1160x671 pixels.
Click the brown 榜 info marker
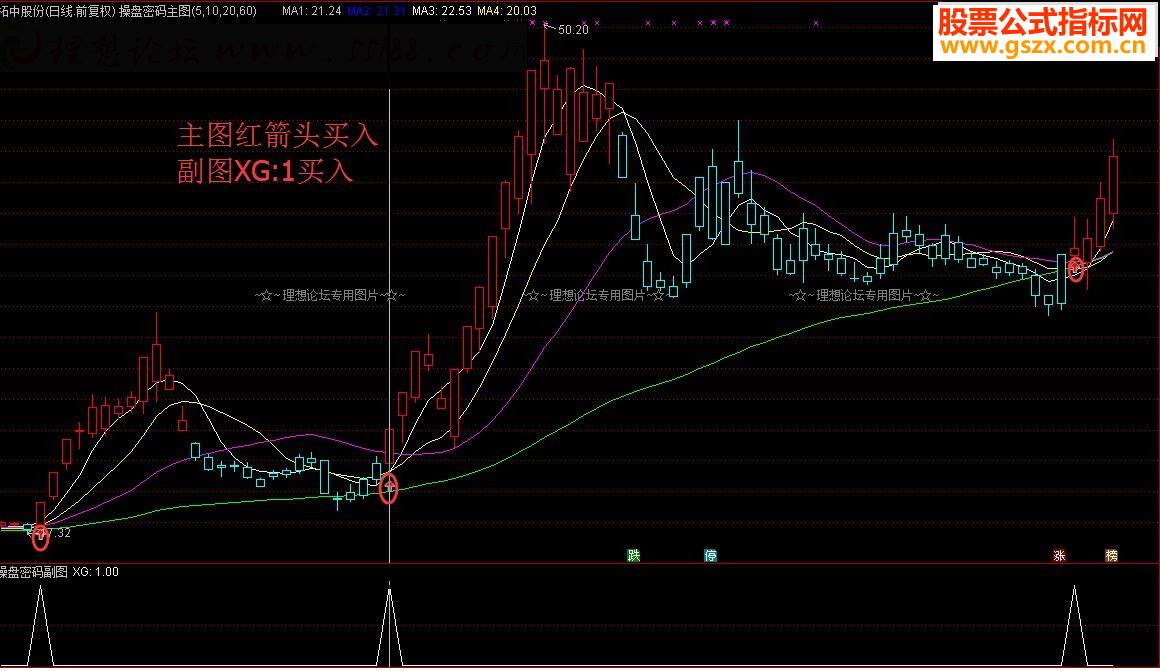pos(1111,555)
